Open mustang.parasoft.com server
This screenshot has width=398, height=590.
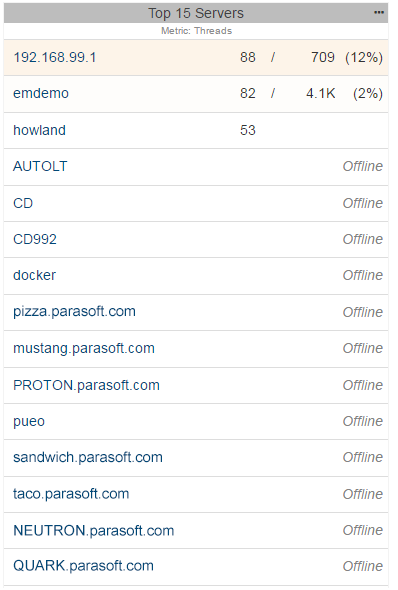(84, 348)
